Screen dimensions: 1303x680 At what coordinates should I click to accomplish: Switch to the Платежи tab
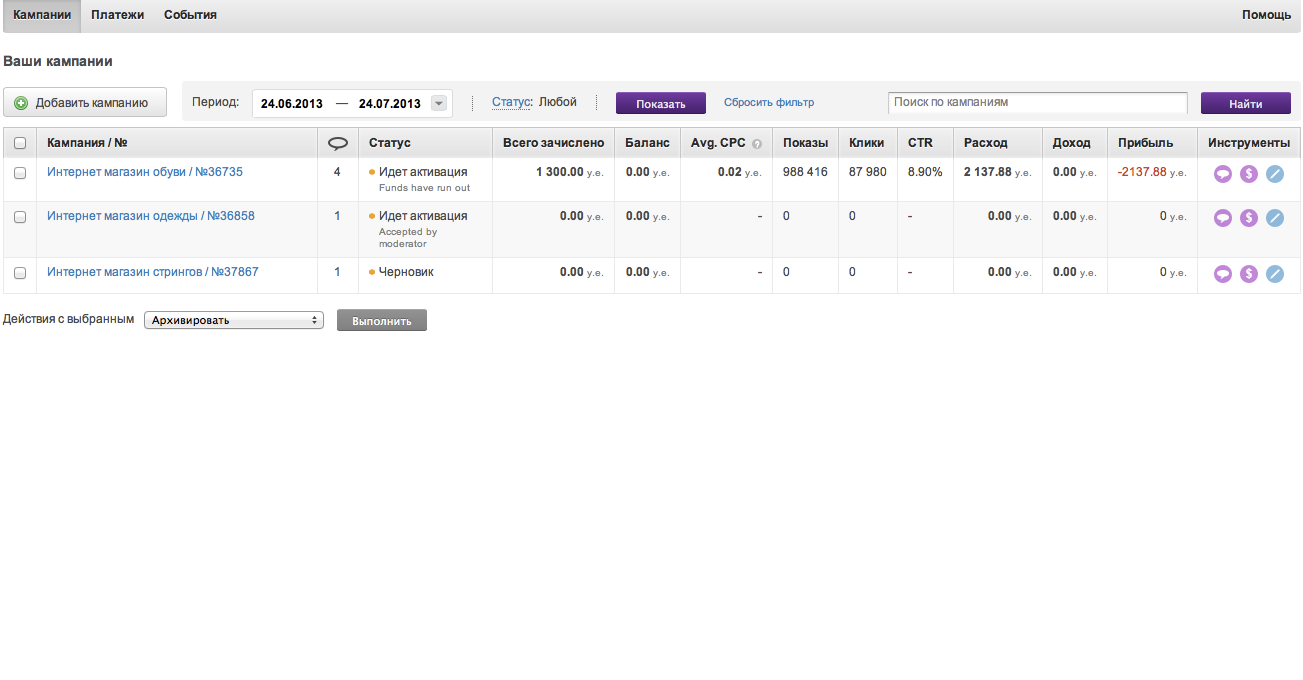pyautogui.click(x=117, y=15)
